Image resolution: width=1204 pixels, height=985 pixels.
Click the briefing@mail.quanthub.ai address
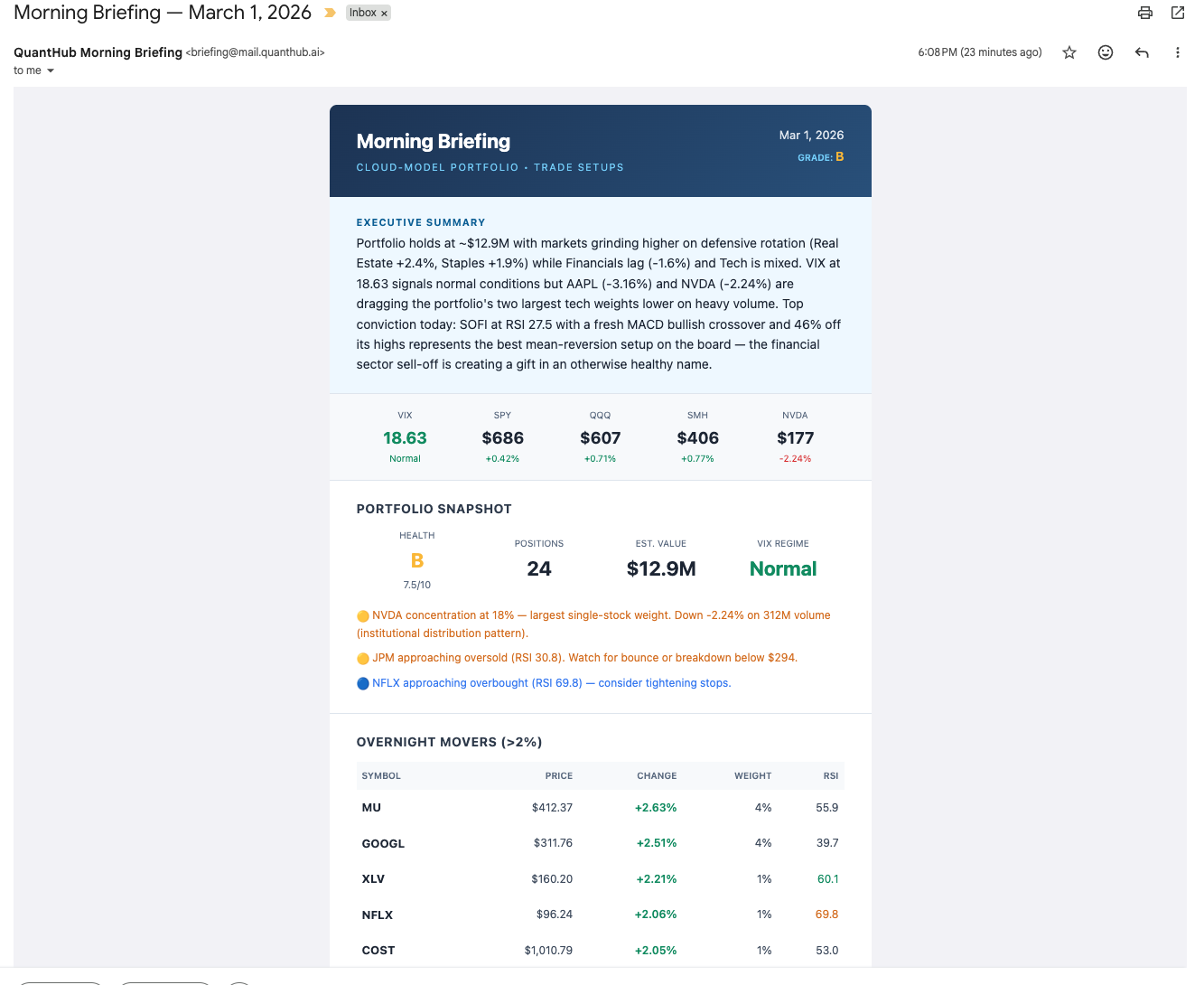[x=256, y=52]
